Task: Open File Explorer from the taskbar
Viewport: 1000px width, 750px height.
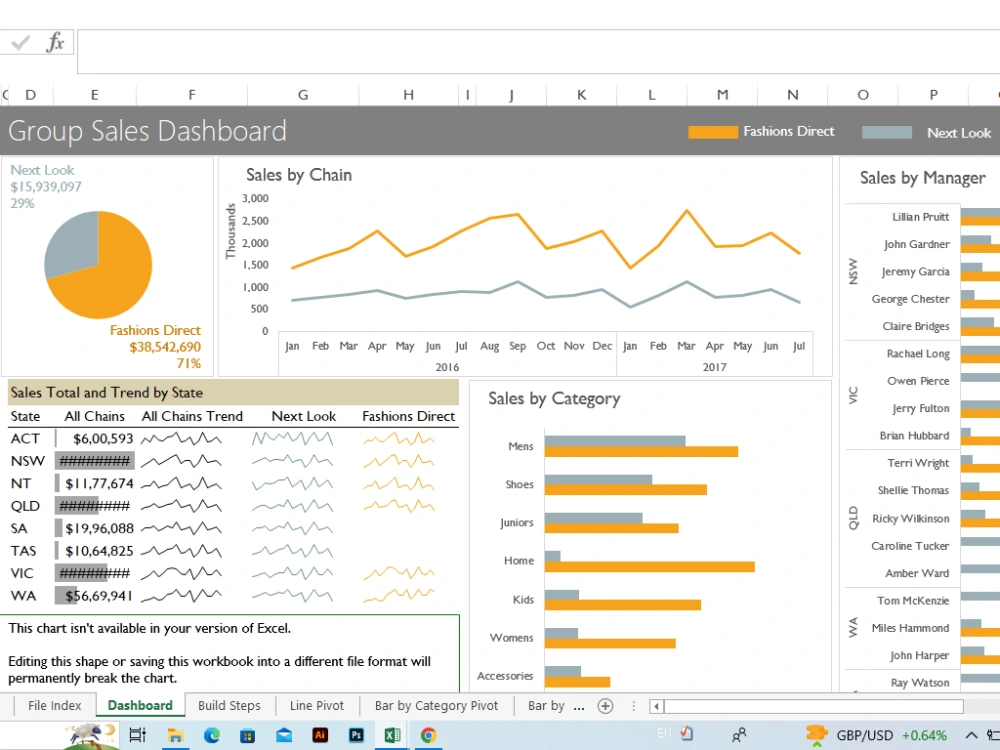Action: 175,734
